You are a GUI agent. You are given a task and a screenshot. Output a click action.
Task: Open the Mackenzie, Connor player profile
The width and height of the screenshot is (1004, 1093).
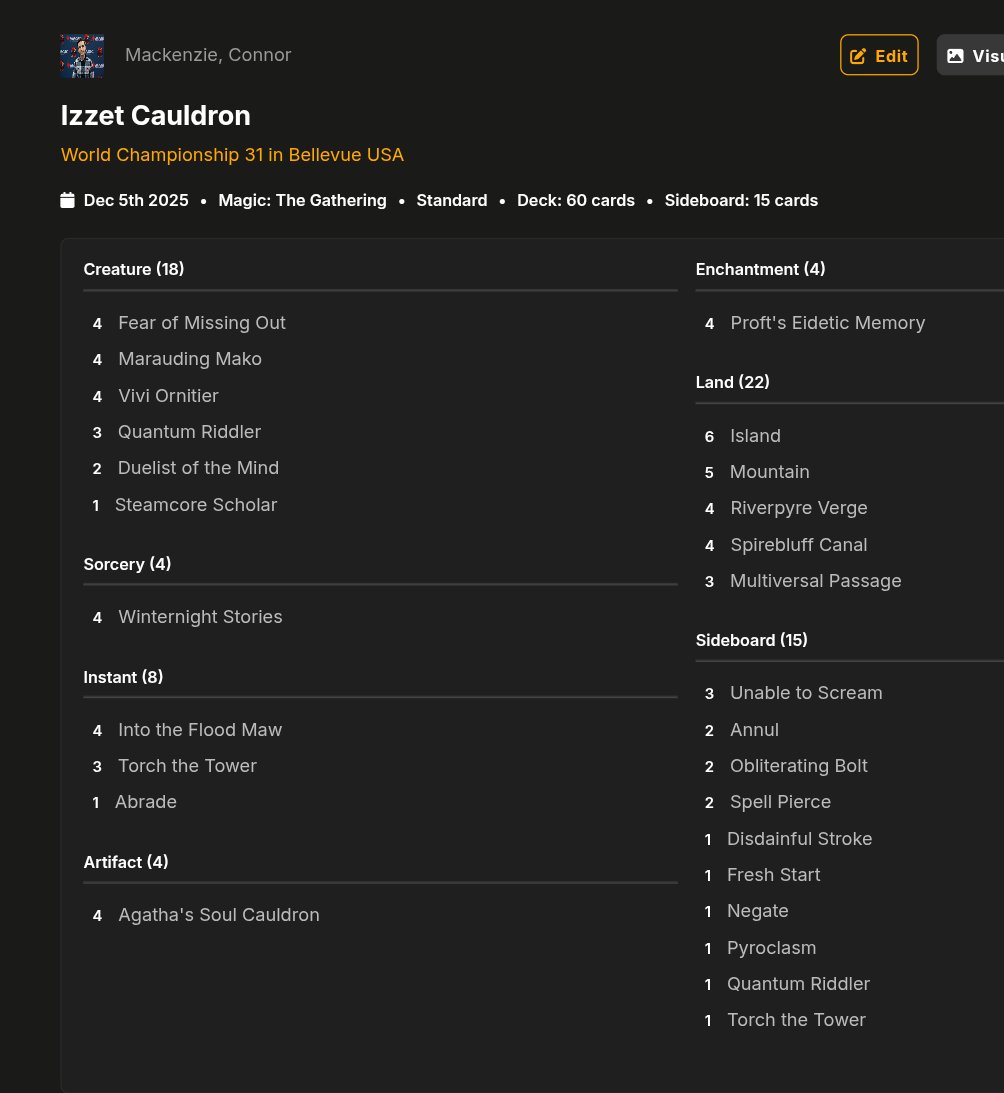[208, 55]
